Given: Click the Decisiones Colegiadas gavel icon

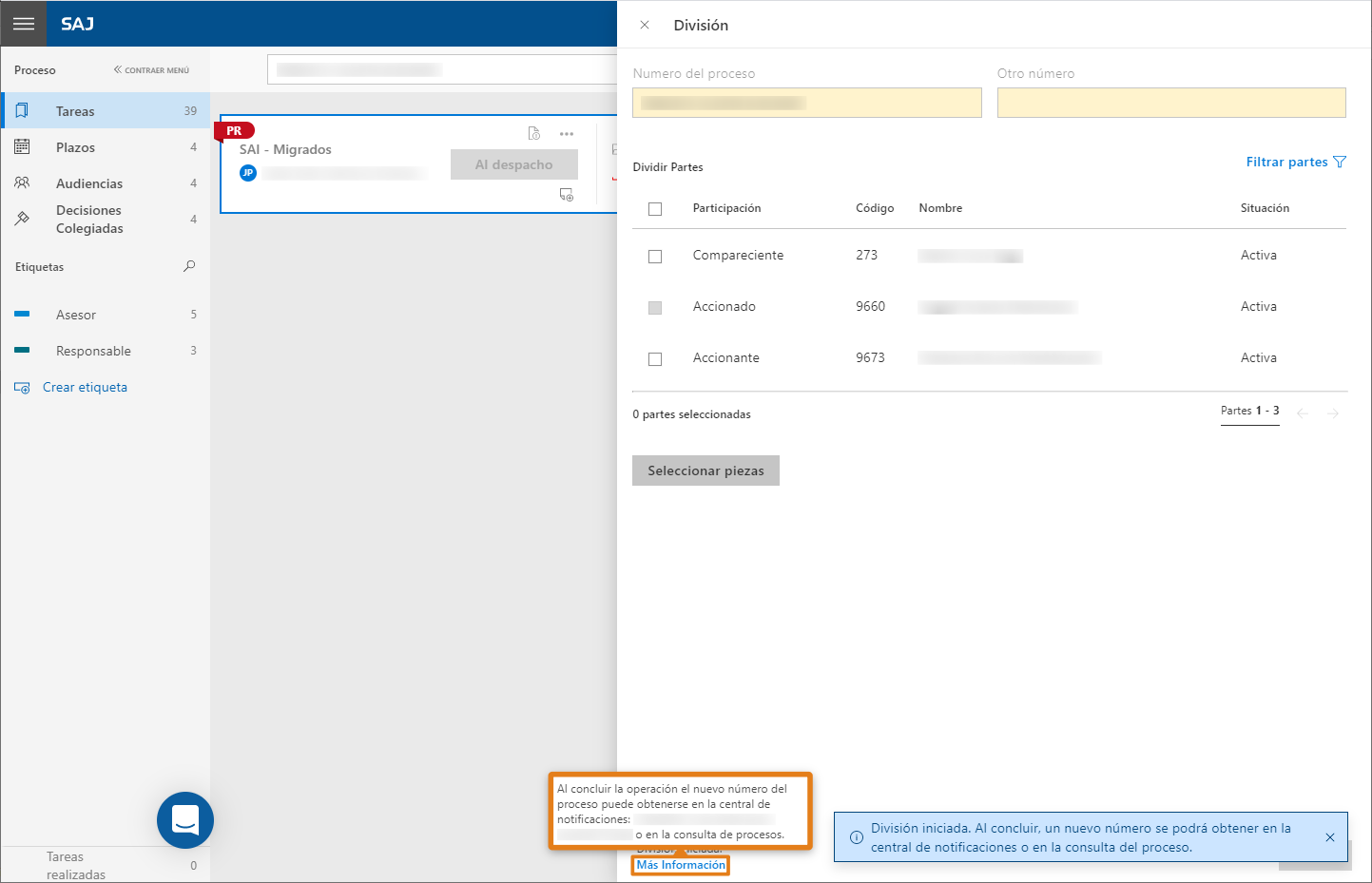Looking at the screenshot, I should click(x=22, y=219).
